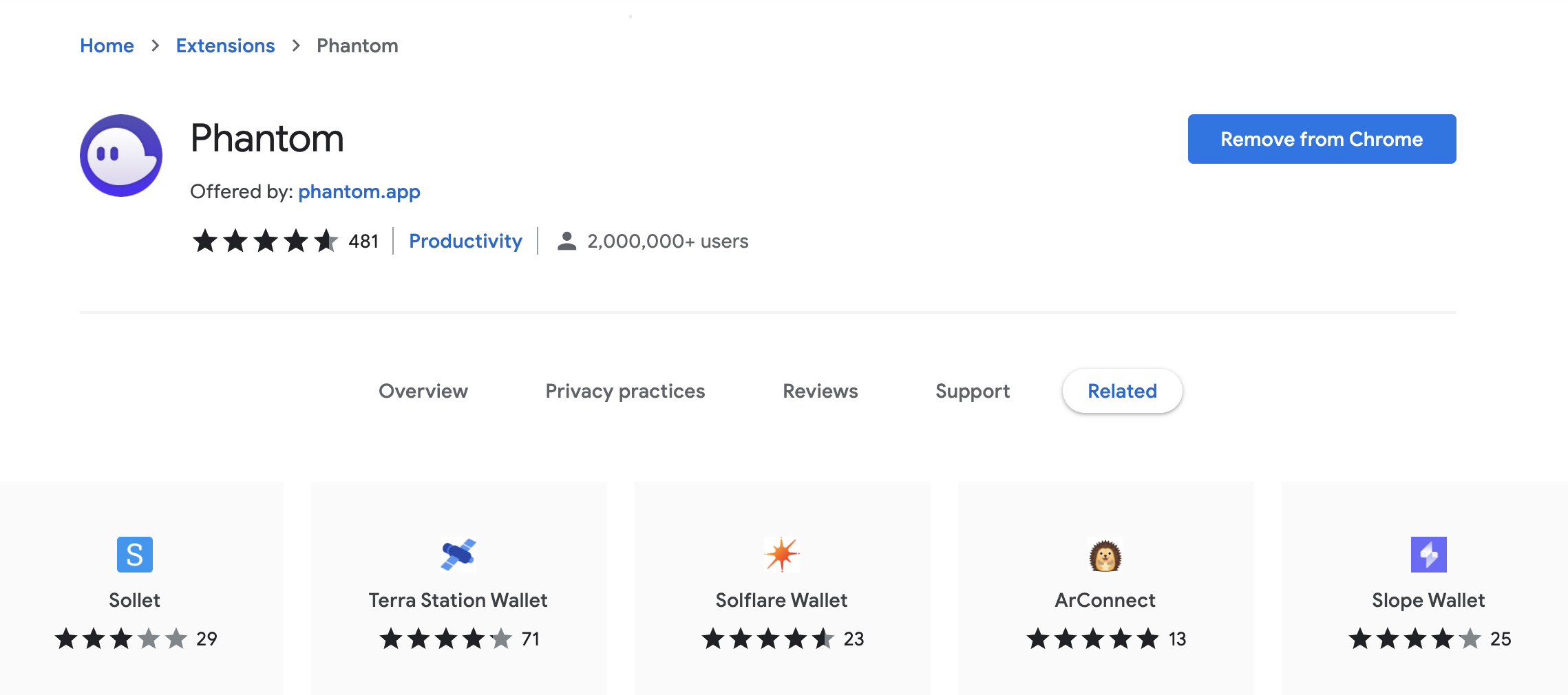Click Phantom's star rating
The width and height of the screenshot is (1568, 695).
pyautogui.click(x=265, y=241)
